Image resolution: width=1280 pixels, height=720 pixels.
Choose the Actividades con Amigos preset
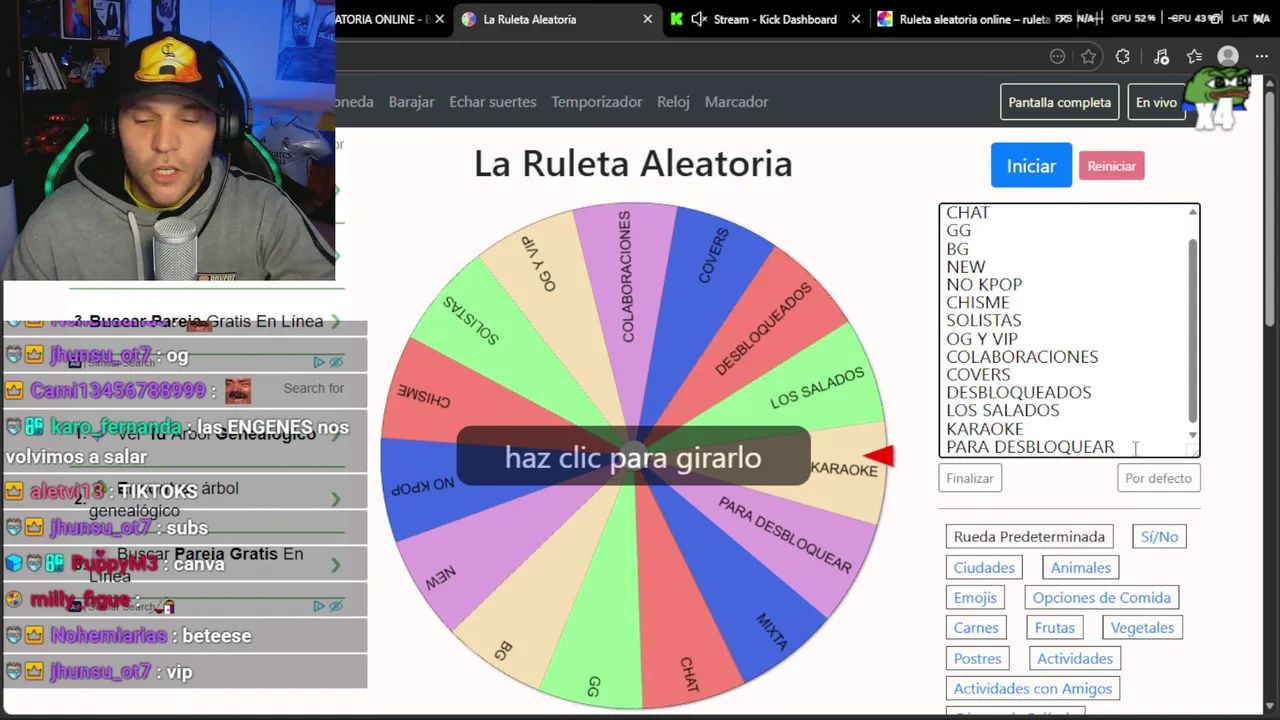[x=1032, y=689]
